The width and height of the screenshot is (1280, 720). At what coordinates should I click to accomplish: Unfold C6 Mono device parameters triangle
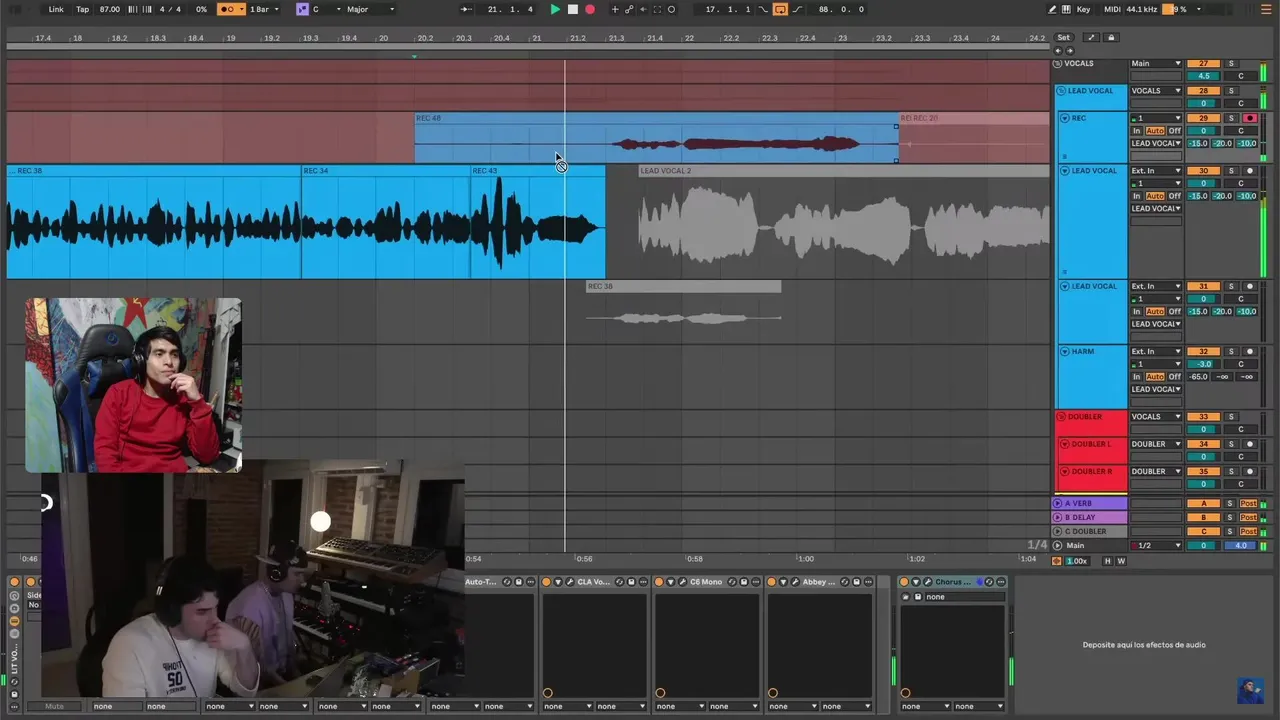coord(670,582)
